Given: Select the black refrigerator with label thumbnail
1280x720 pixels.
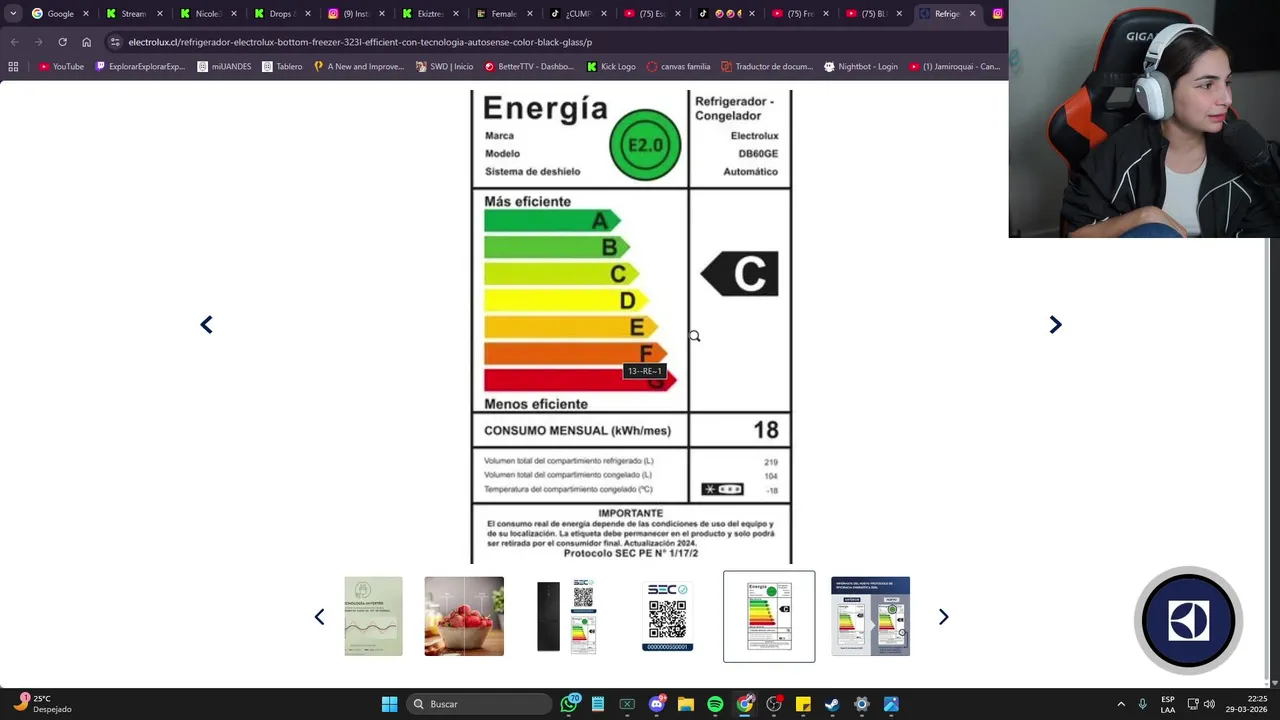Looking at the screenshot, I should click(x=567, y=616).
